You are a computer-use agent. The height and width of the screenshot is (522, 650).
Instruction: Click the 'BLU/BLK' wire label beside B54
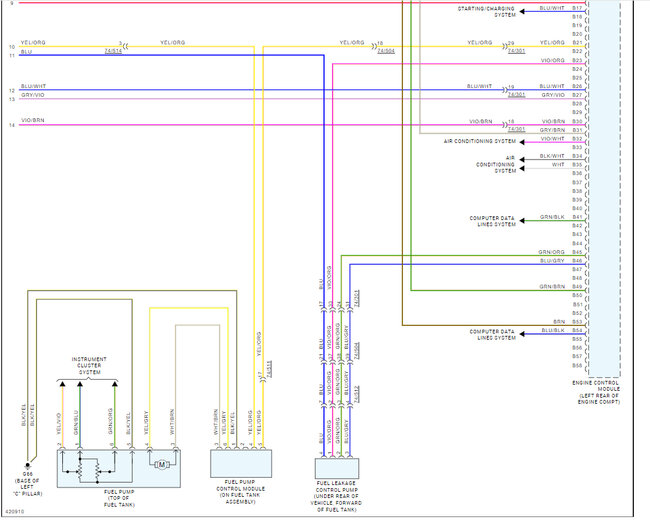[553, 330]
